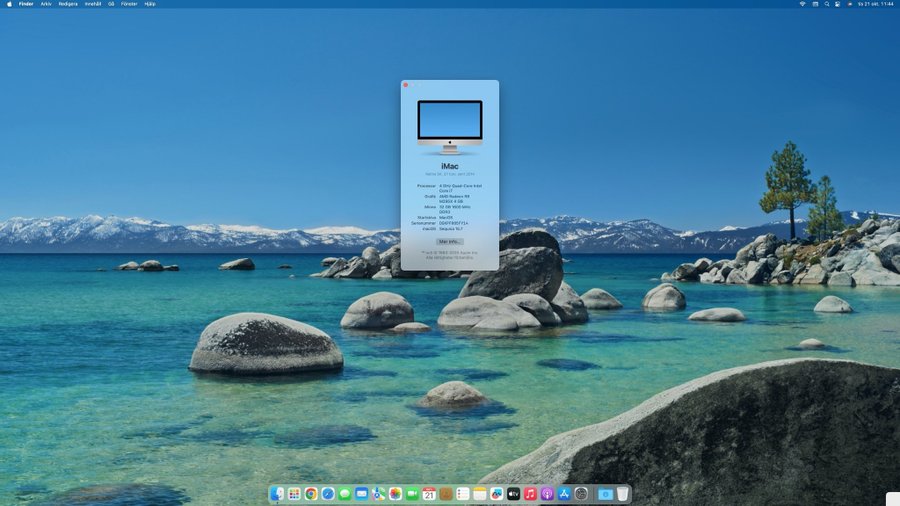
Task: Launch Google Chrome from the Dock
Action: 311,494
